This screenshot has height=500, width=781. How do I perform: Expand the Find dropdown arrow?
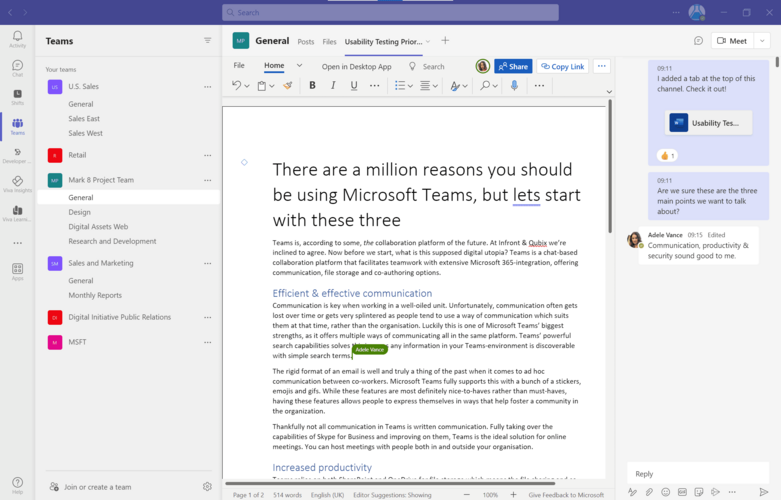pyautogui.click(x=495, y=86)
